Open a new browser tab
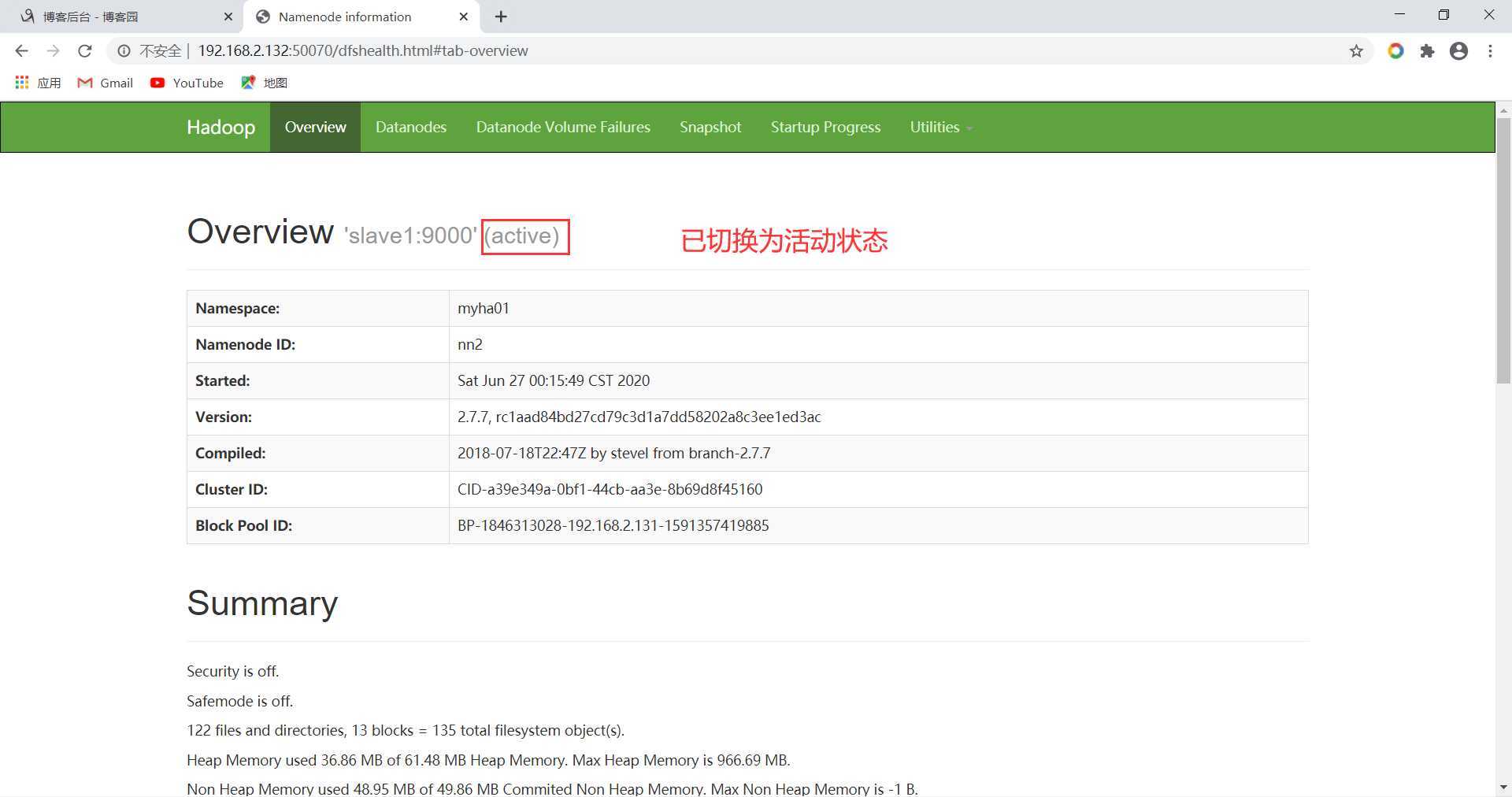Viewport: 1512px width, 797px height. (501, 17)
